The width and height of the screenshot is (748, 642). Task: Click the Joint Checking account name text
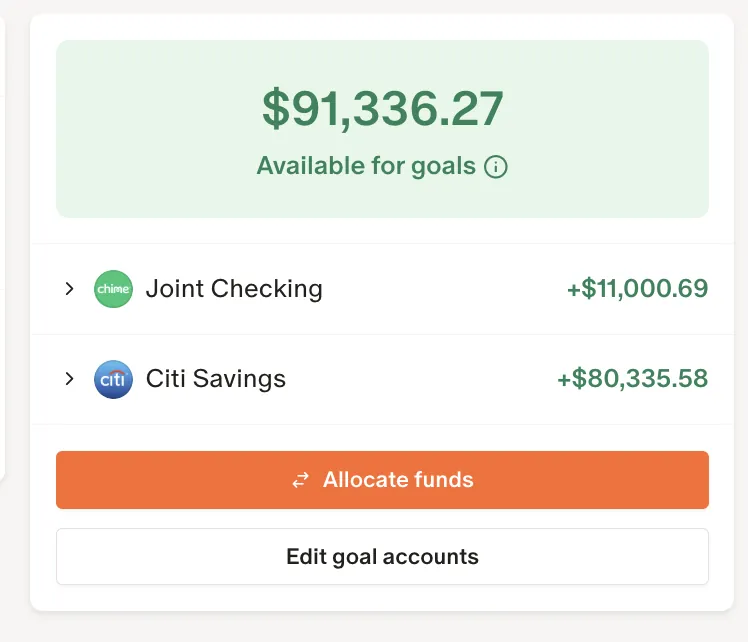[234, 289]
